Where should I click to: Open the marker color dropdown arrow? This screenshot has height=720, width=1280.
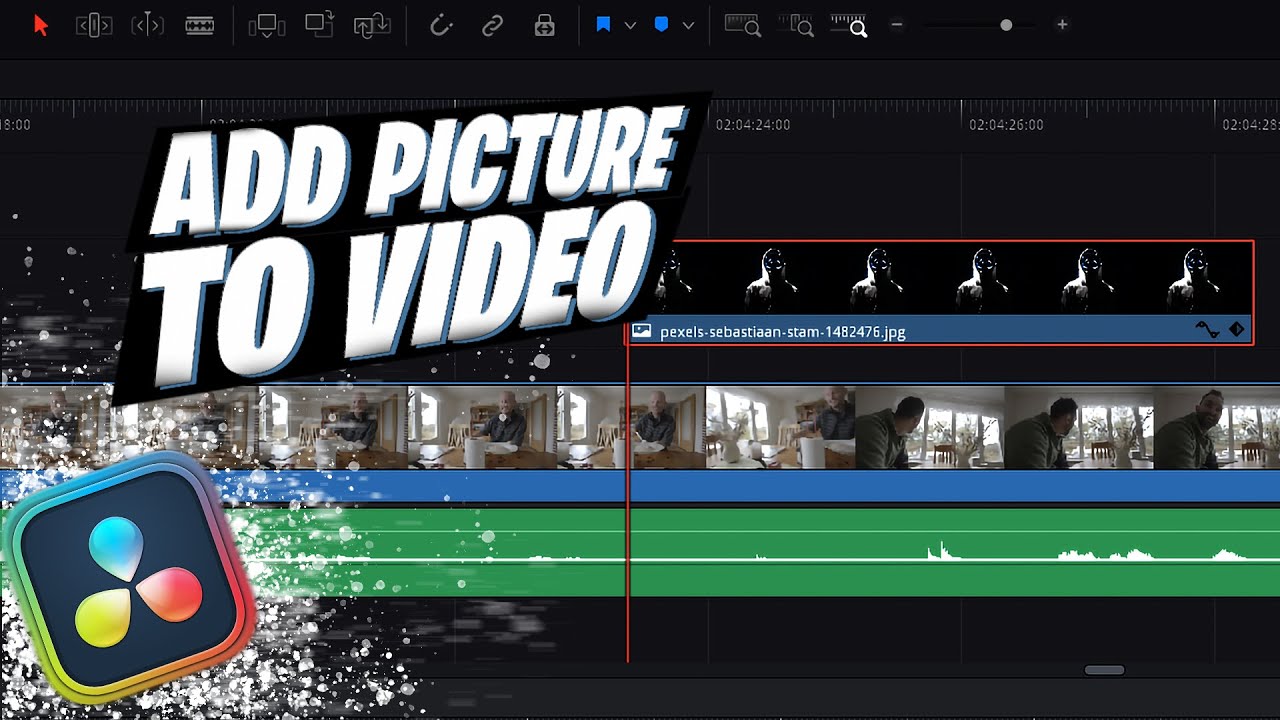pyautogui.click(x=688, y=26)
